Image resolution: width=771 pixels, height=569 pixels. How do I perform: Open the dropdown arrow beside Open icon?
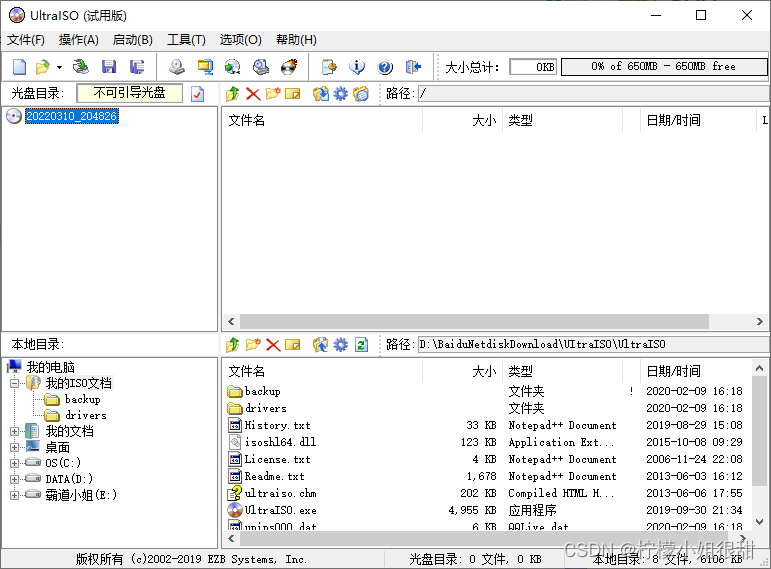pos(59,67)
